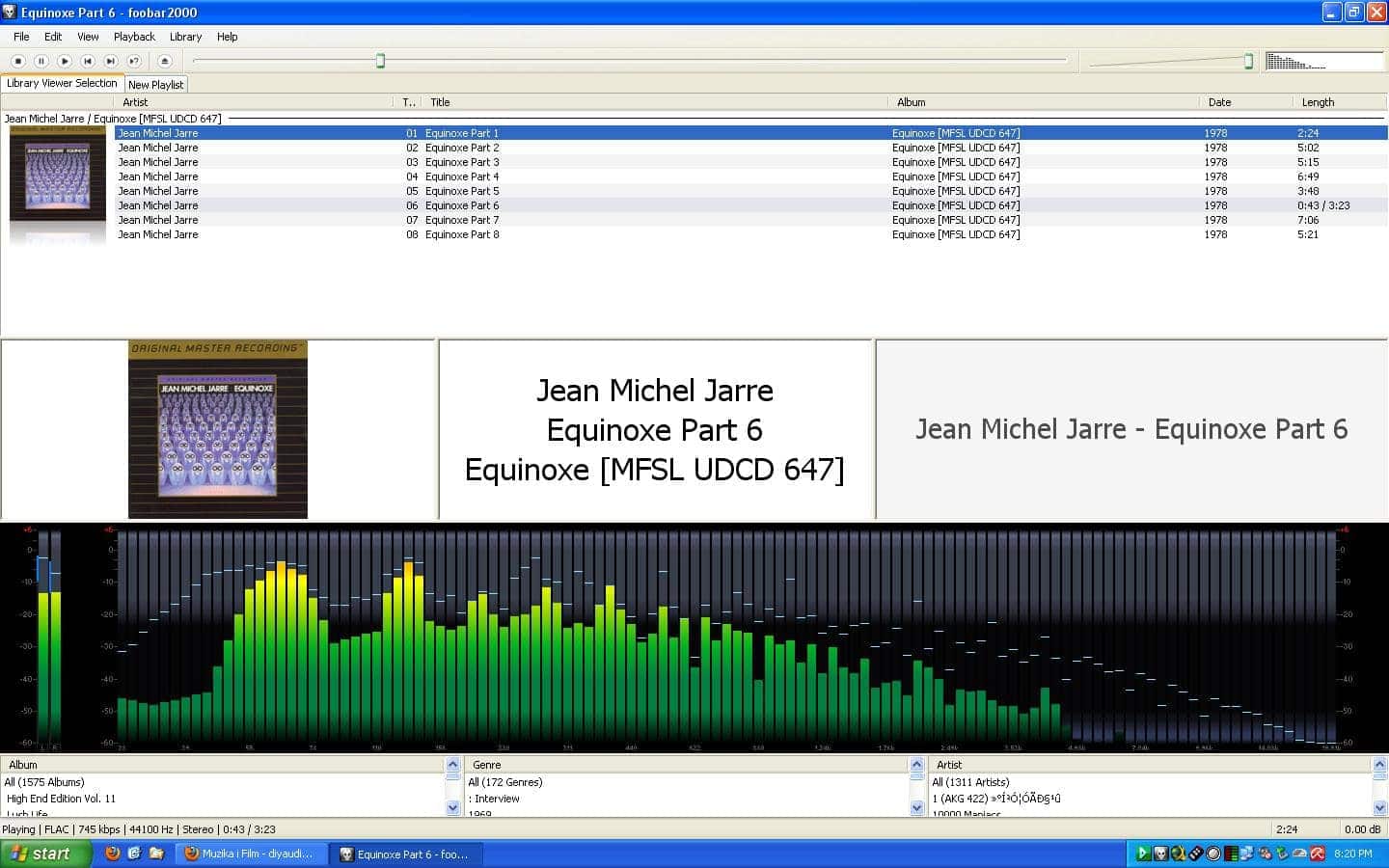
Task: Select the Equinoxe Part 5 track
Action: point(750,191)
